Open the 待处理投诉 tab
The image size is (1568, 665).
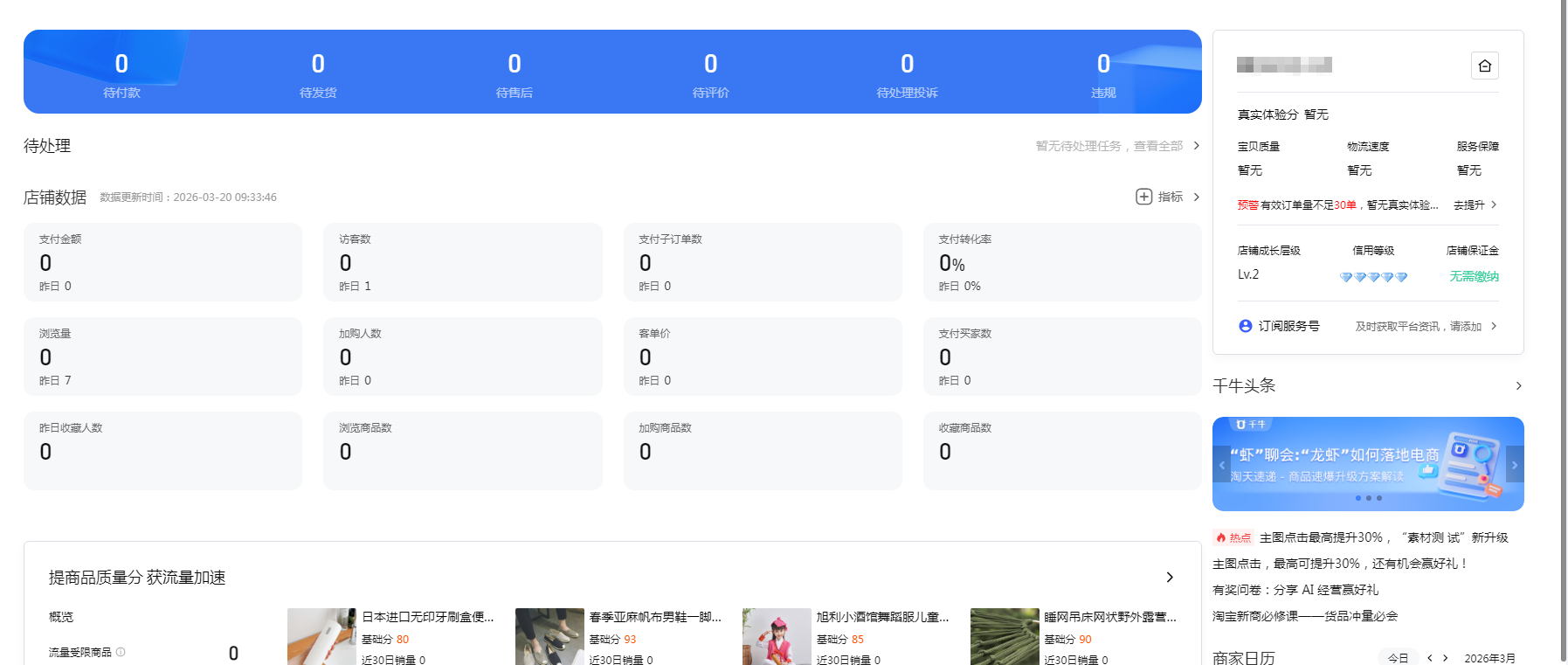pyautogui.click(x=908, y=73)
